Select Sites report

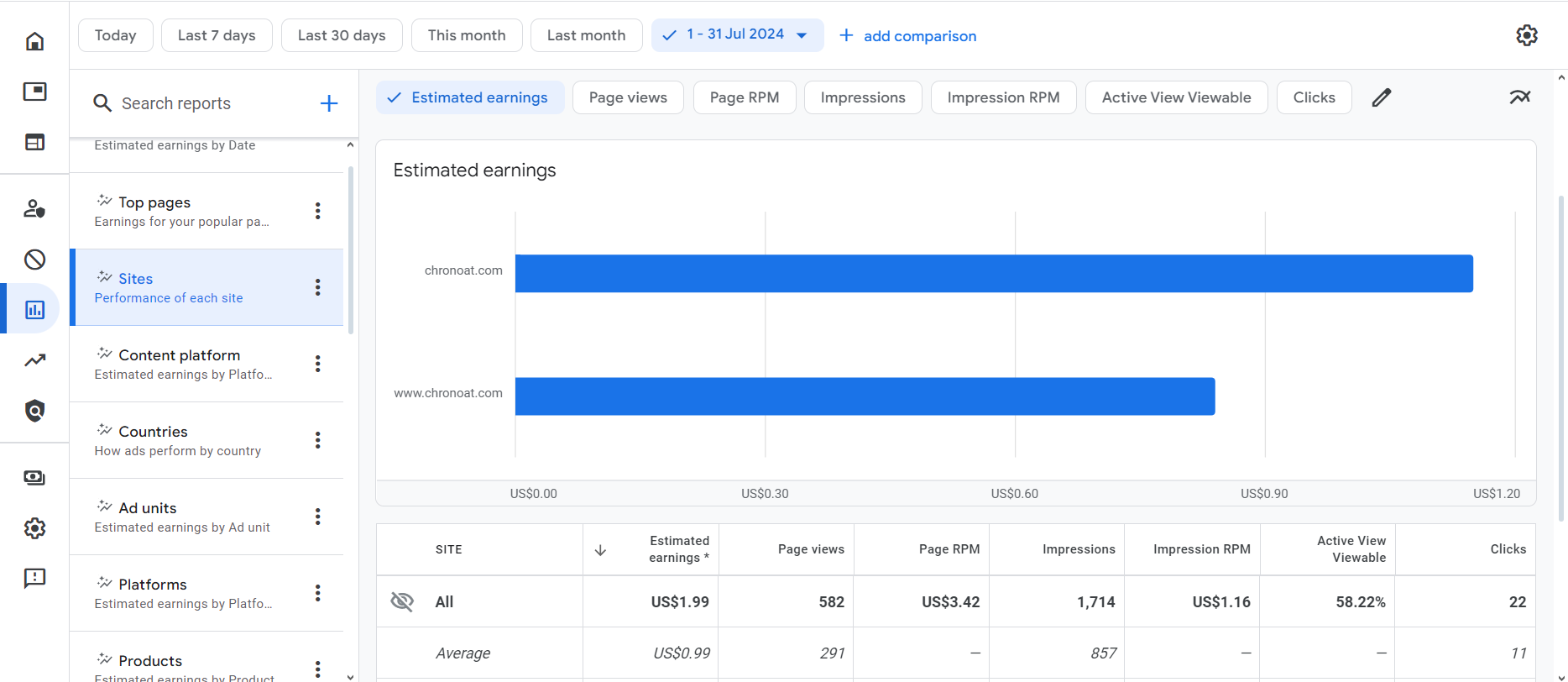click(x=206, y=287)
